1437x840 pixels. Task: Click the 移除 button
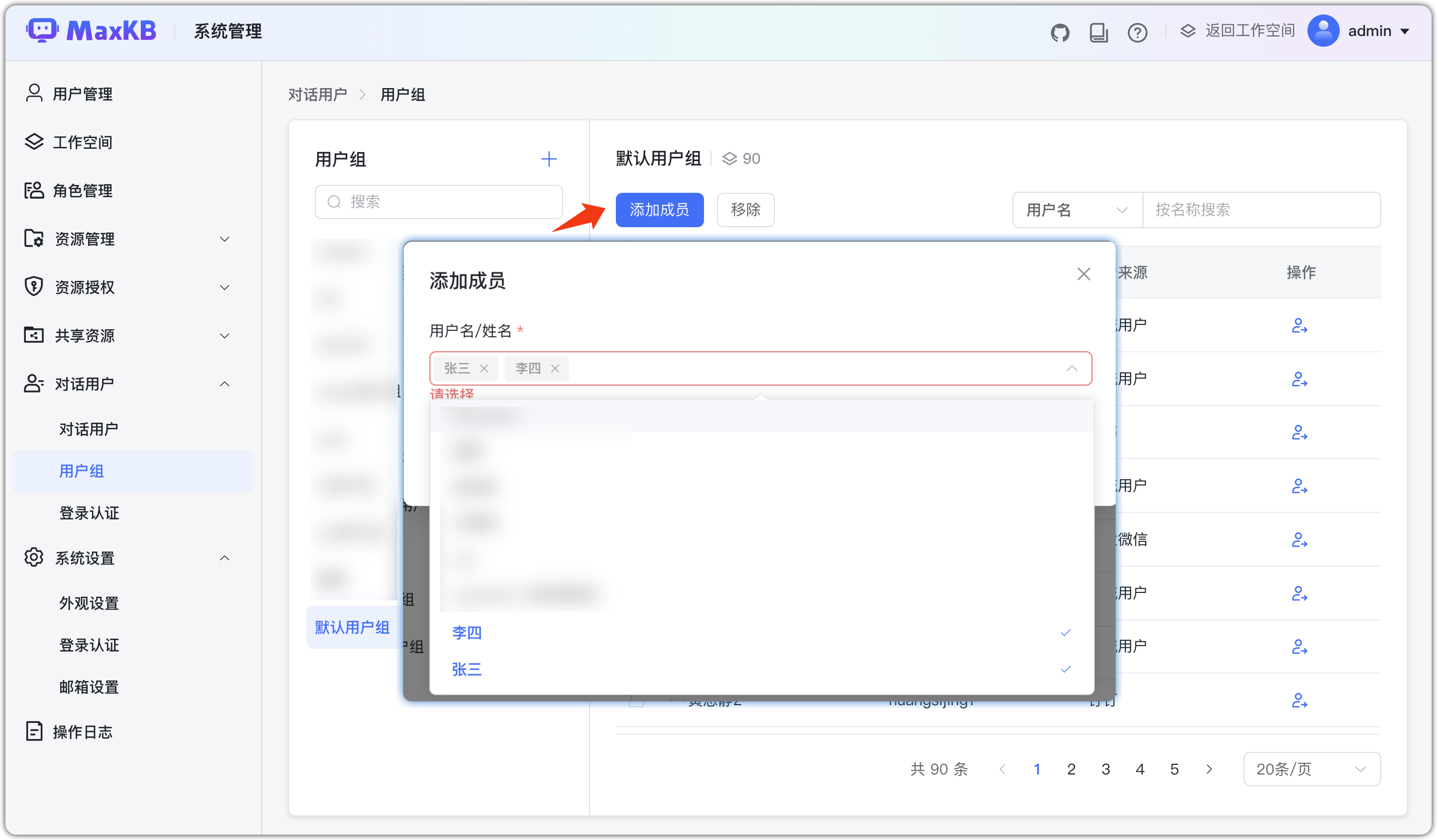point(745,209)
